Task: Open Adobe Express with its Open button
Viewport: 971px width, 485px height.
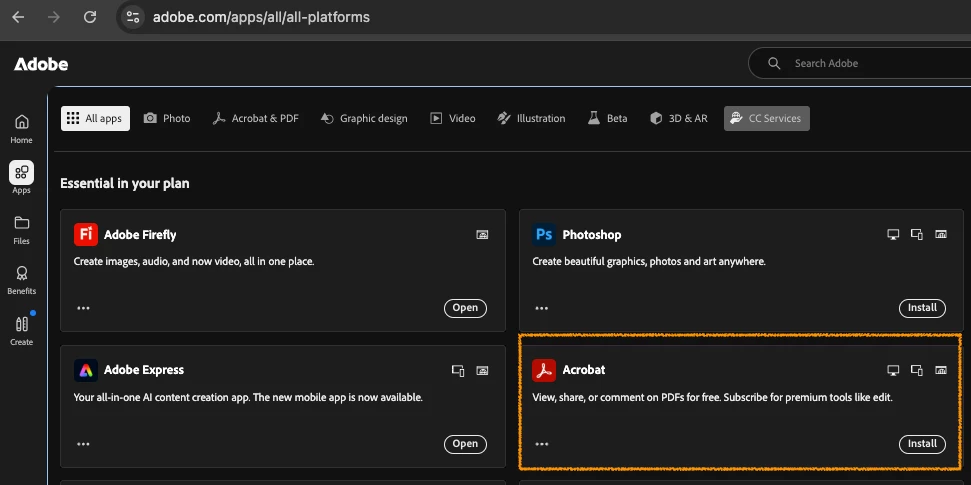Action: pyautogui.click(x=465, y=443)
